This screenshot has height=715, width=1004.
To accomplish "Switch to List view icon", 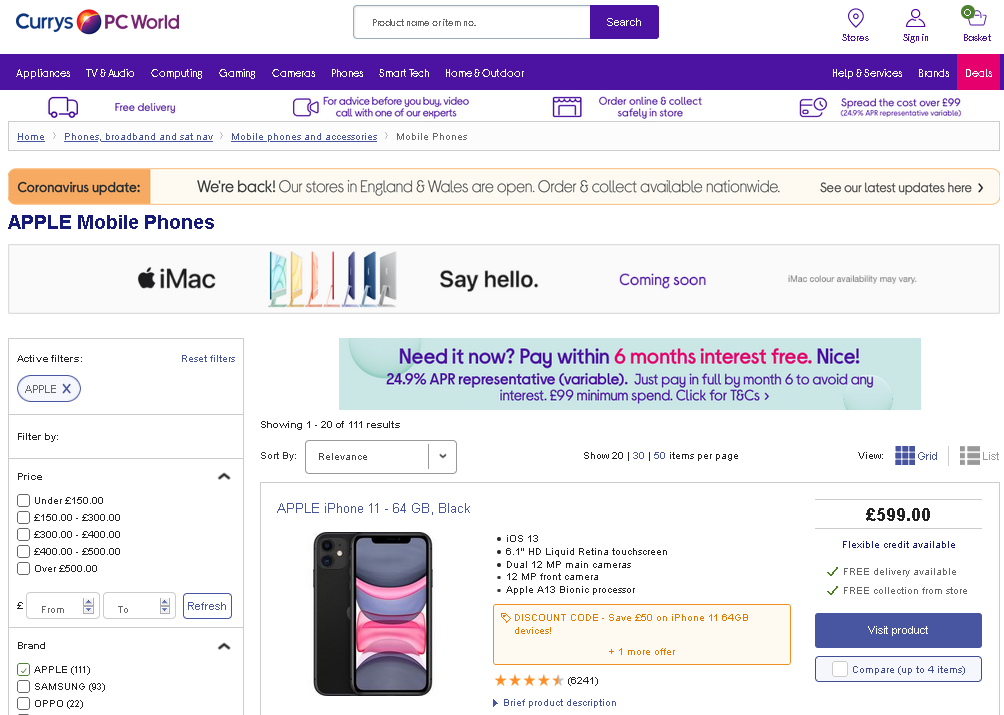I will 969,456.
